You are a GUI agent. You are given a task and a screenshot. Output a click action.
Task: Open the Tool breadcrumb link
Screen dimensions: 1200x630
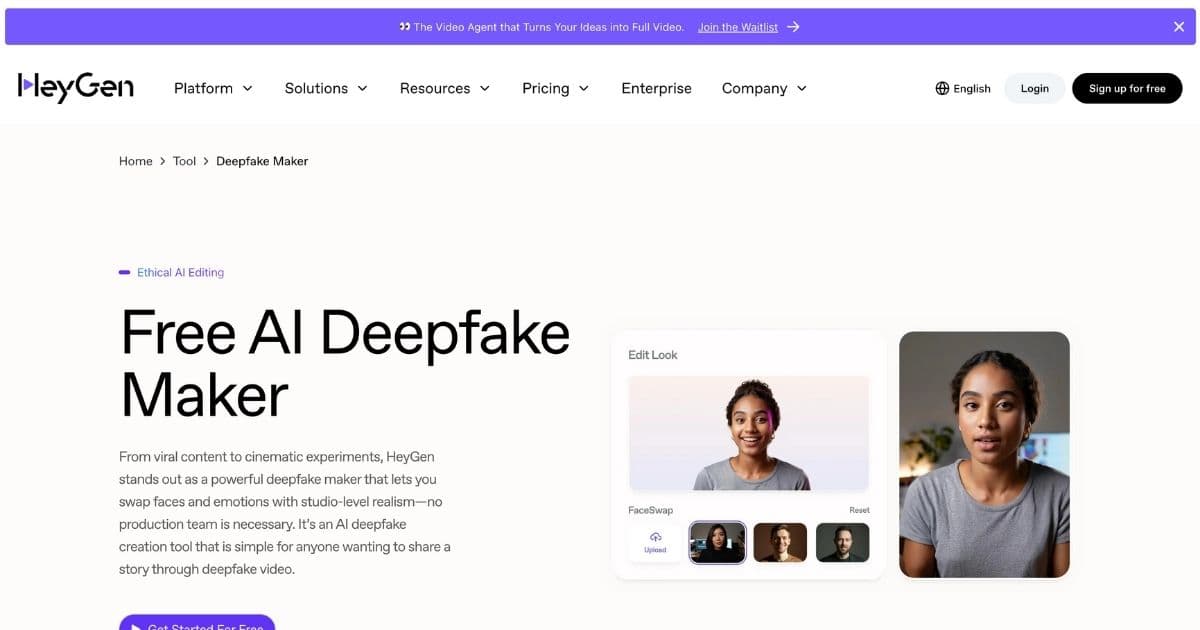184,161
